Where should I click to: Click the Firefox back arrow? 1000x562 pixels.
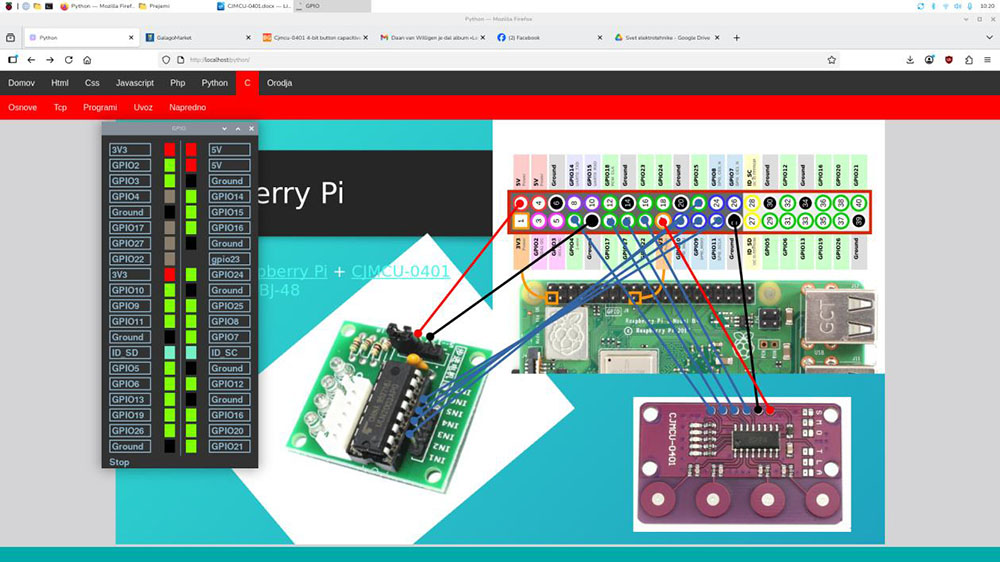point(31,60)
